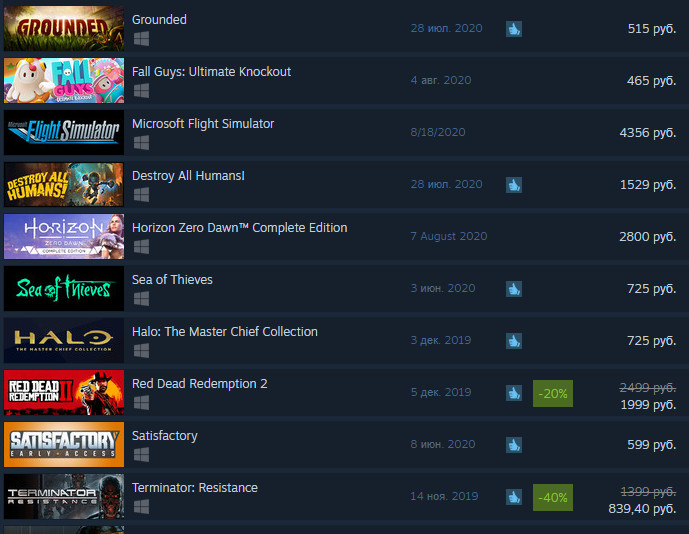Image resolution: width=689 pixels, height=534 pixels.
Task: Click the -40% discount badge on Terminator
Action: point(553,498)
